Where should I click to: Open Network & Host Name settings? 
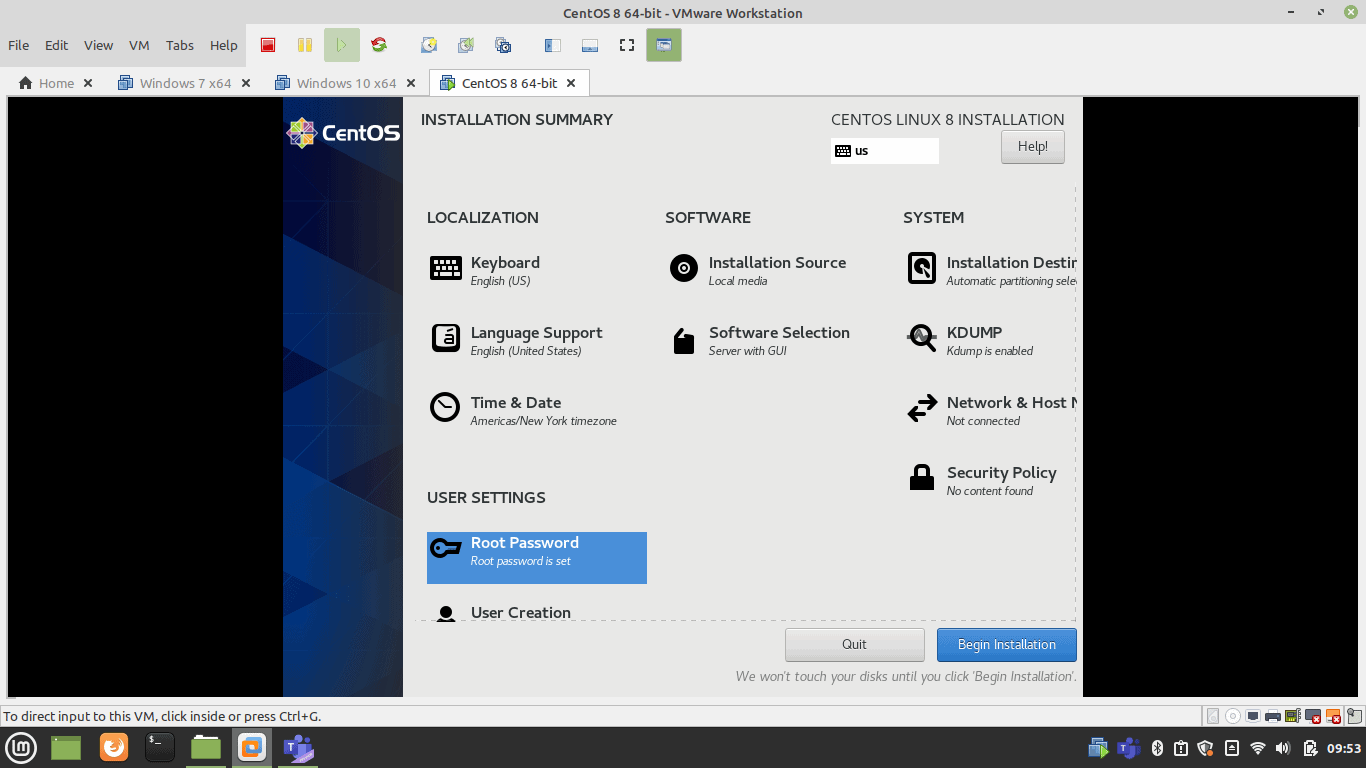(x=990, y=410)
